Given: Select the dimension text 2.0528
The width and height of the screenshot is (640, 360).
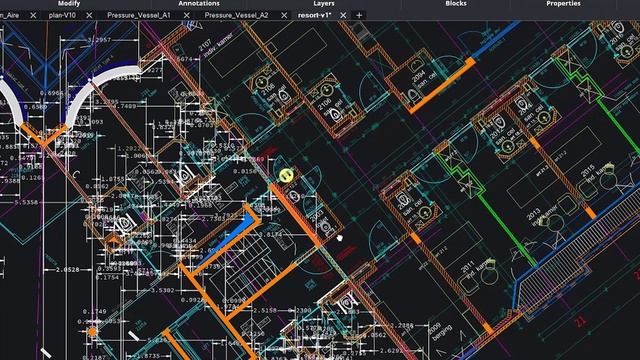Looking at the screenshot, I should tap(68, 270).
